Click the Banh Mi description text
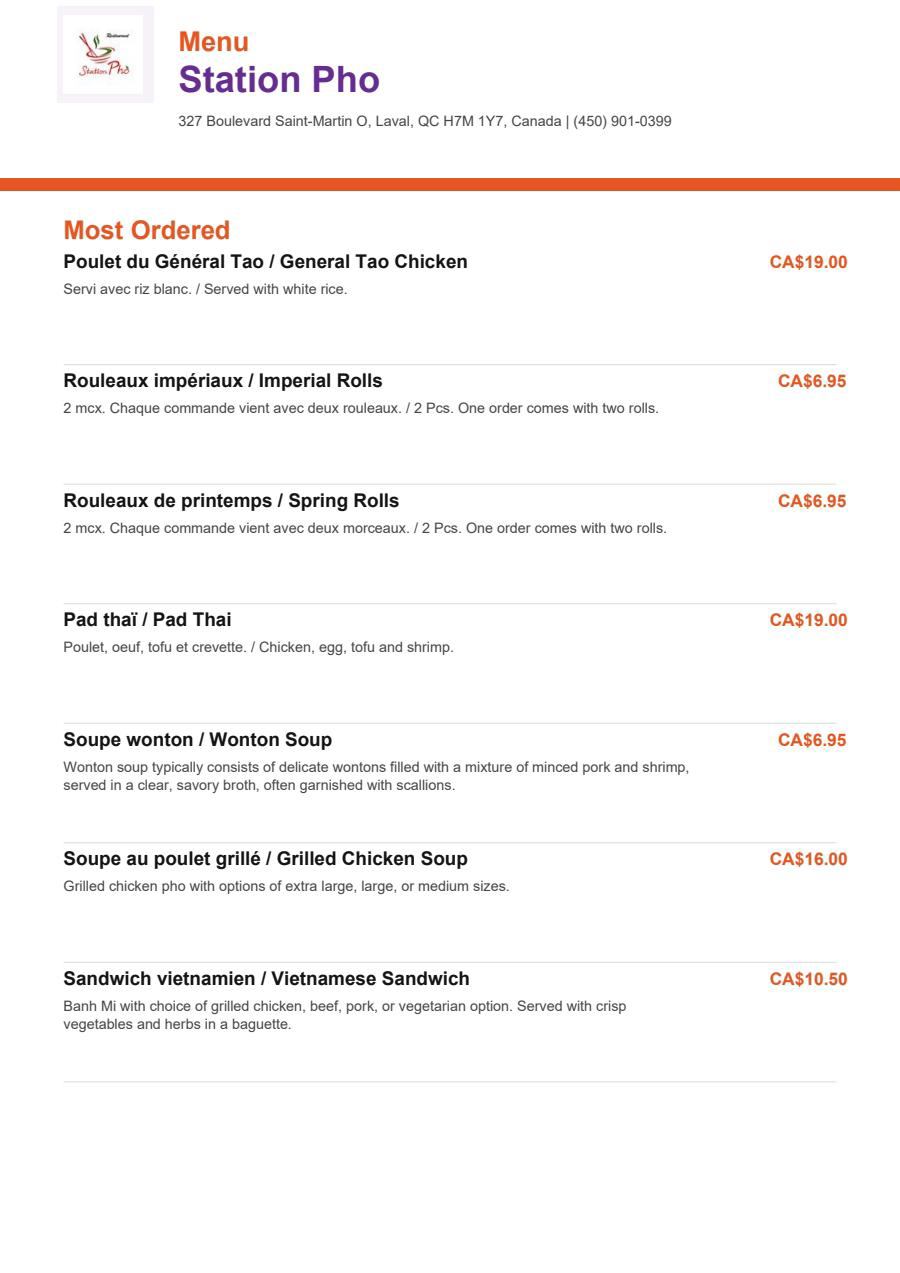Viewport: 900px width, 1273px height. pos(345,1015)
